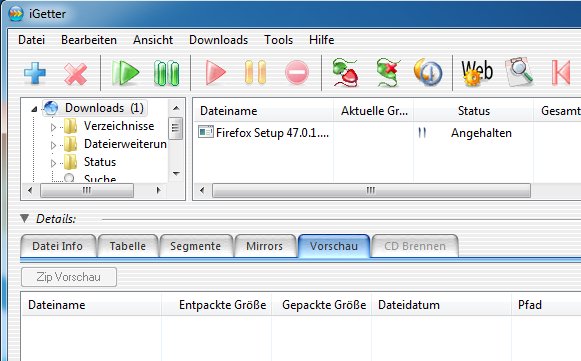The height and width of the screenshot is (361, 581).
Task: Open the scheduler clock icon
Action: pyautogui.click(x=428, y=72)
